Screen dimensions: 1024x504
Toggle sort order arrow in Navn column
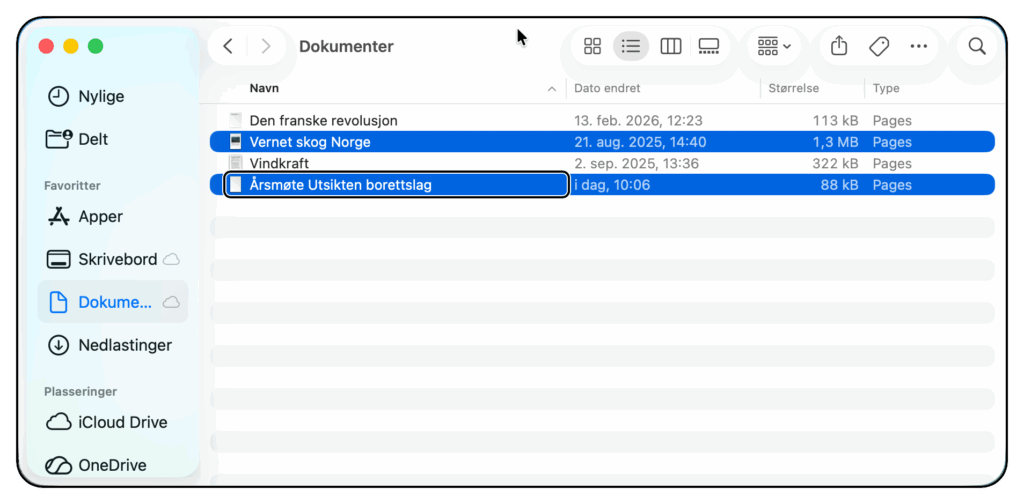tap(552, 89)
